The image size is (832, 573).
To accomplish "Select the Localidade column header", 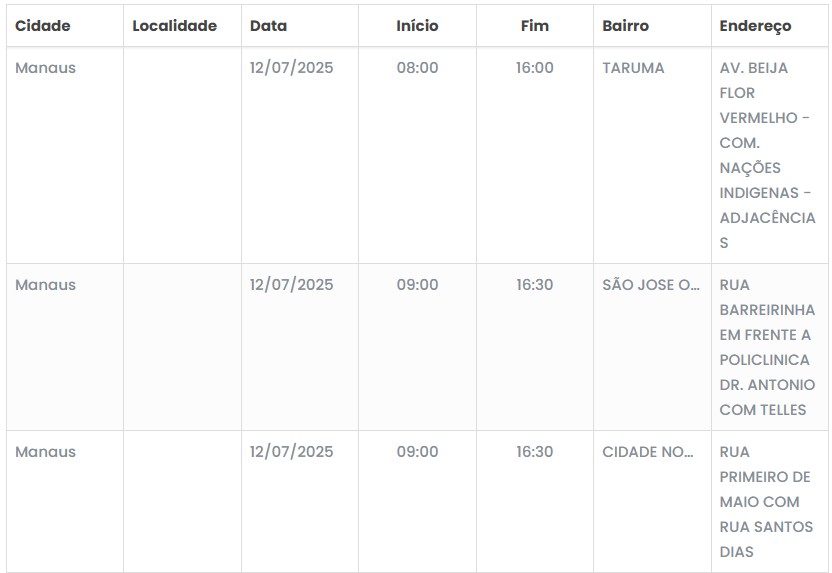I will click(174, 26).
